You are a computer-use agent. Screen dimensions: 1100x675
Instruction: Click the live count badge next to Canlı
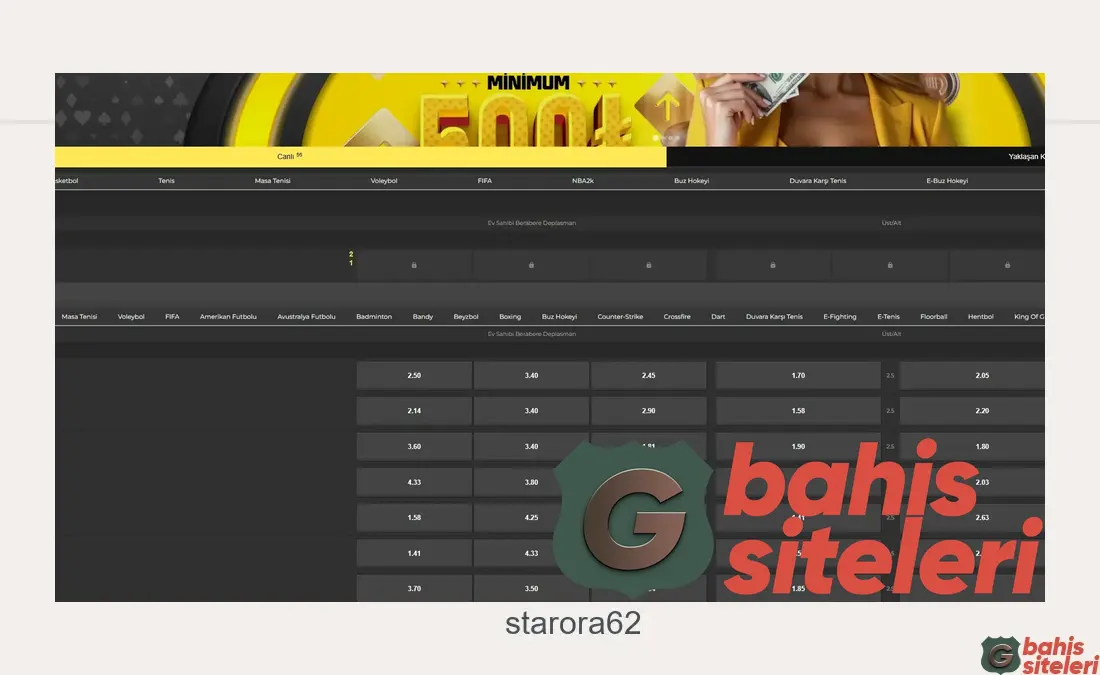click(x=298, y=154)
